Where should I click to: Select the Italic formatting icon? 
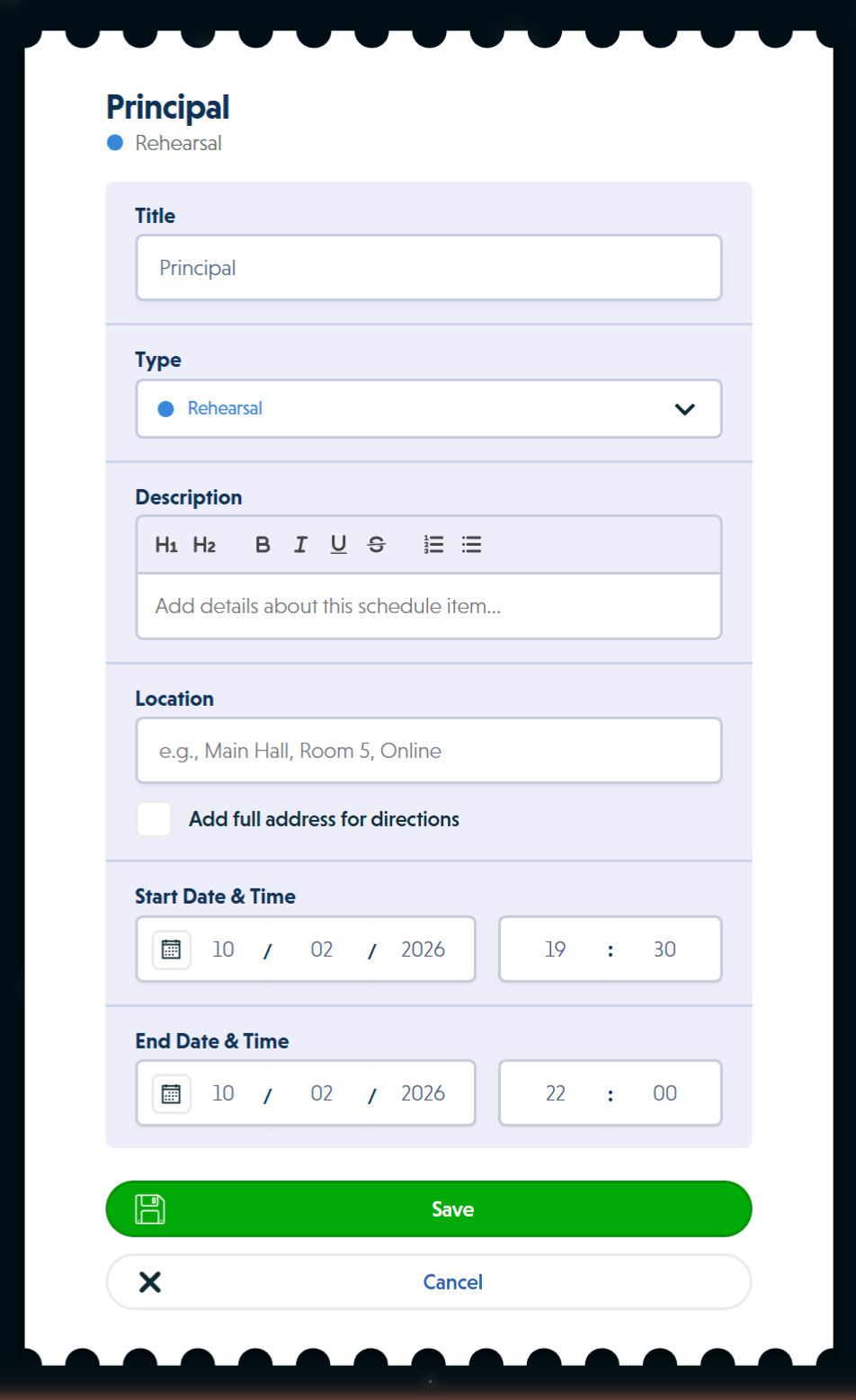(x=300, y=544)
